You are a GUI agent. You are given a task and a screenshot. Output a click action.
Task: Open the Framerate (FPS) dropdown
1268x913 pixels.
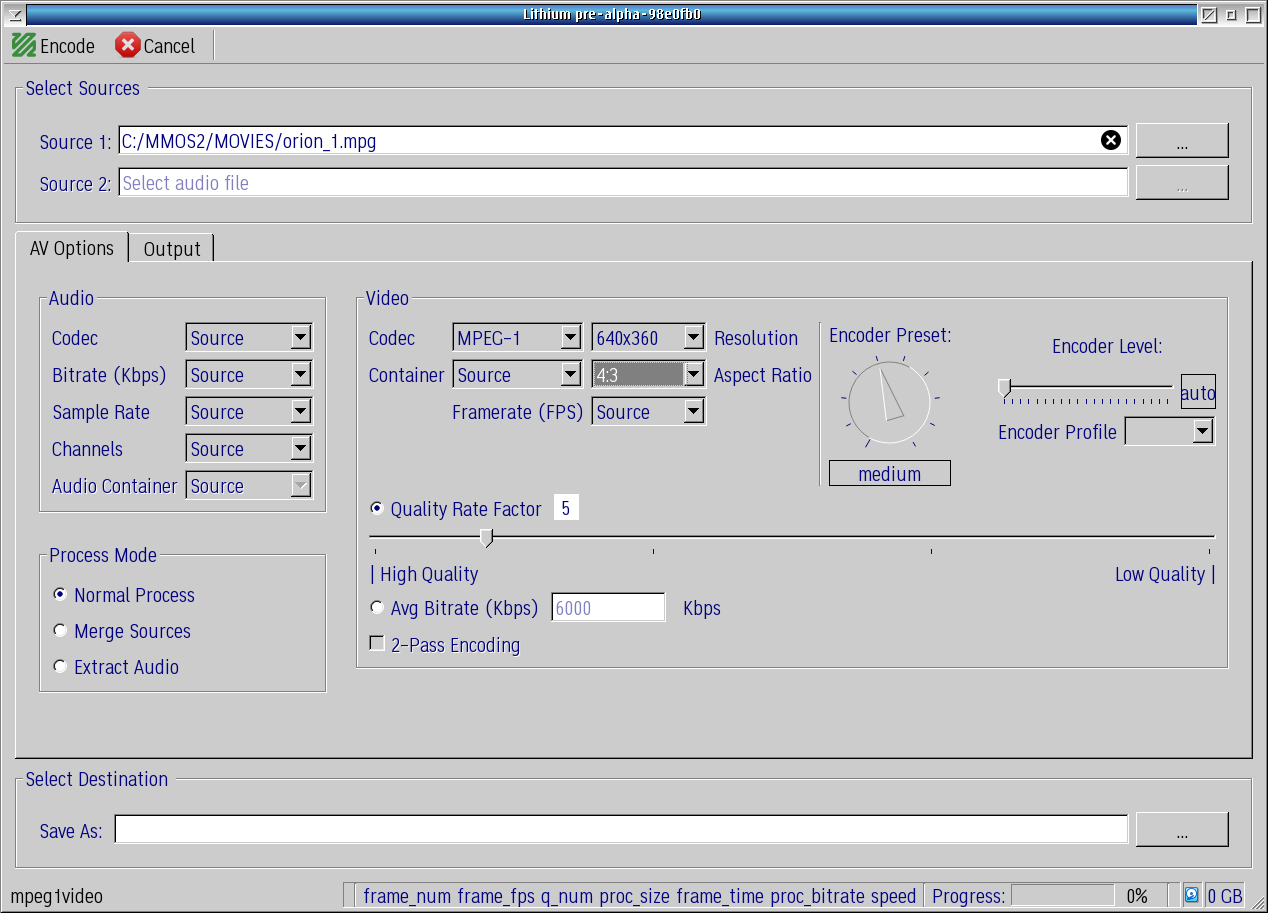pos(649,412)
